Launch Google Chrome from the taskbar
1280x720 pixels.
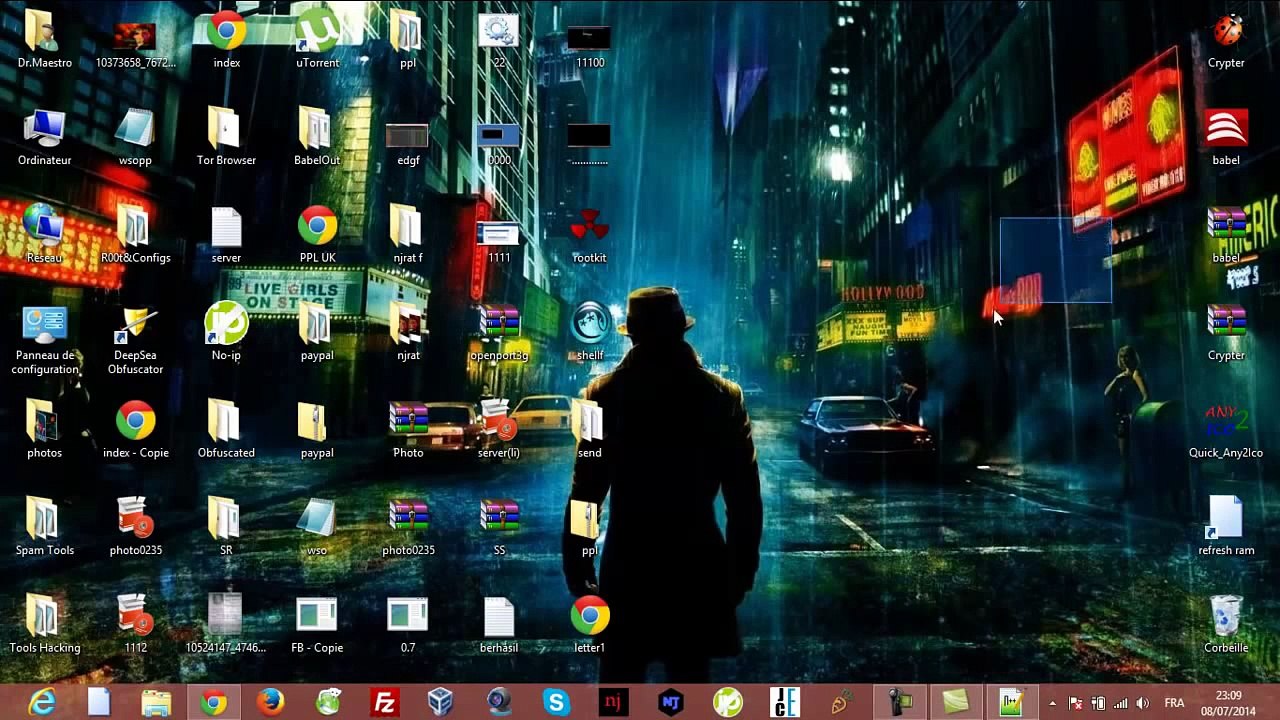213,703
